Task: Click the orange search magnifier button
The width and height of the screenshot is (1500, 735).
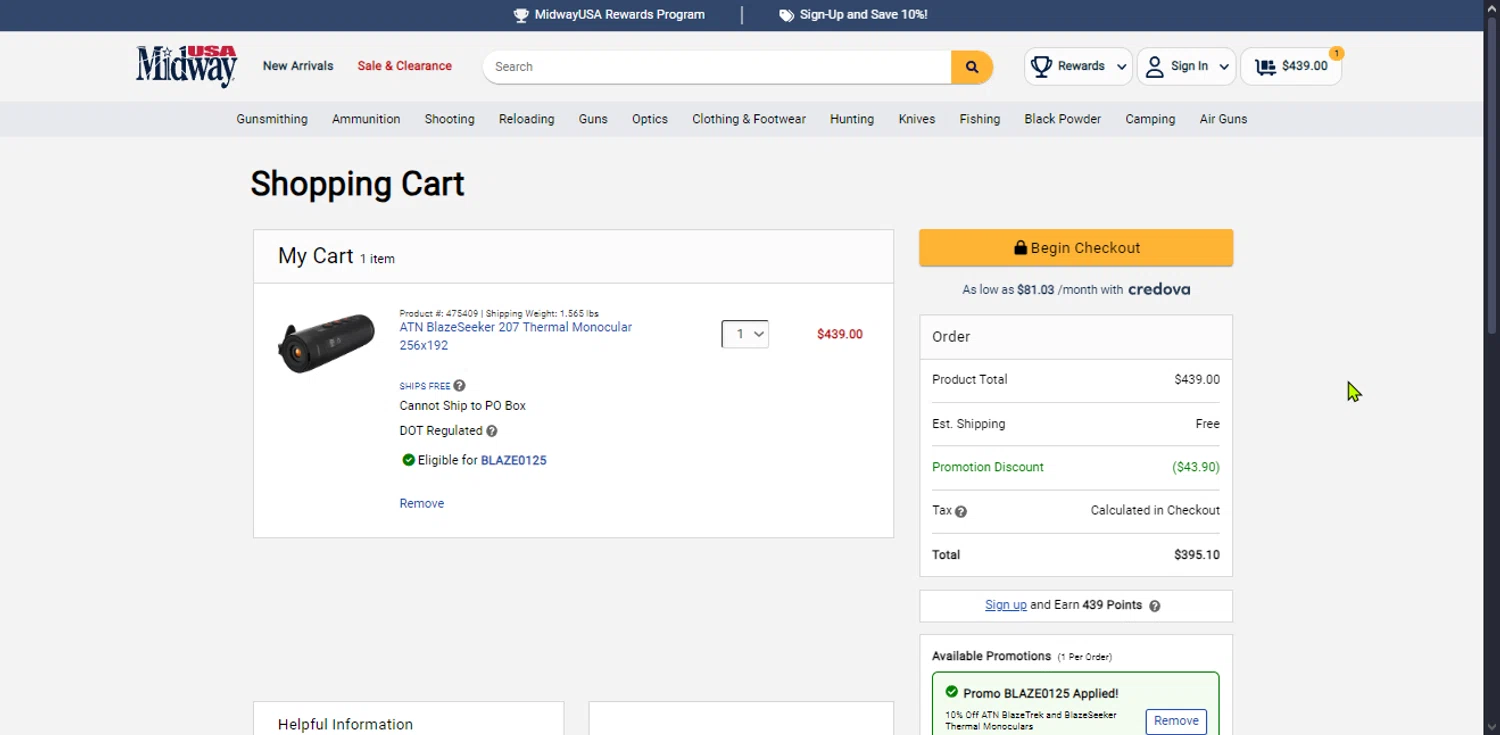Action: [971, 67]
